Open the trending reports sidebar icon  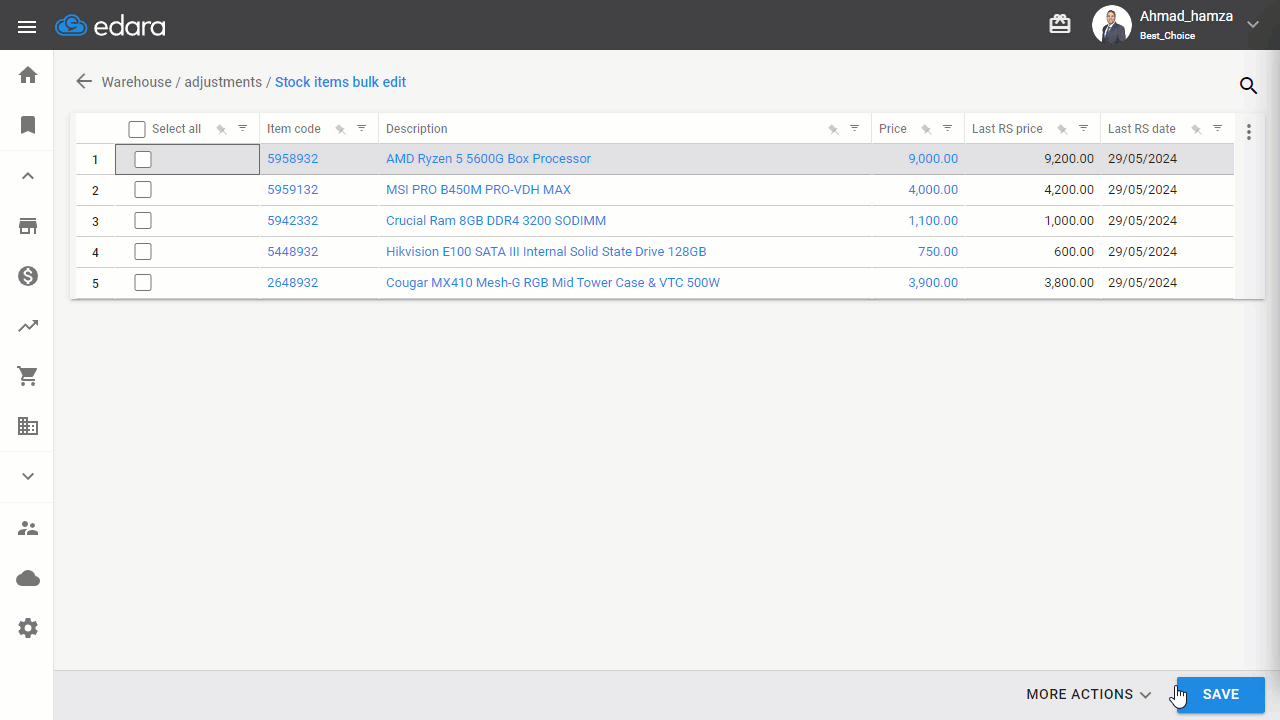(x=28, y=326)
